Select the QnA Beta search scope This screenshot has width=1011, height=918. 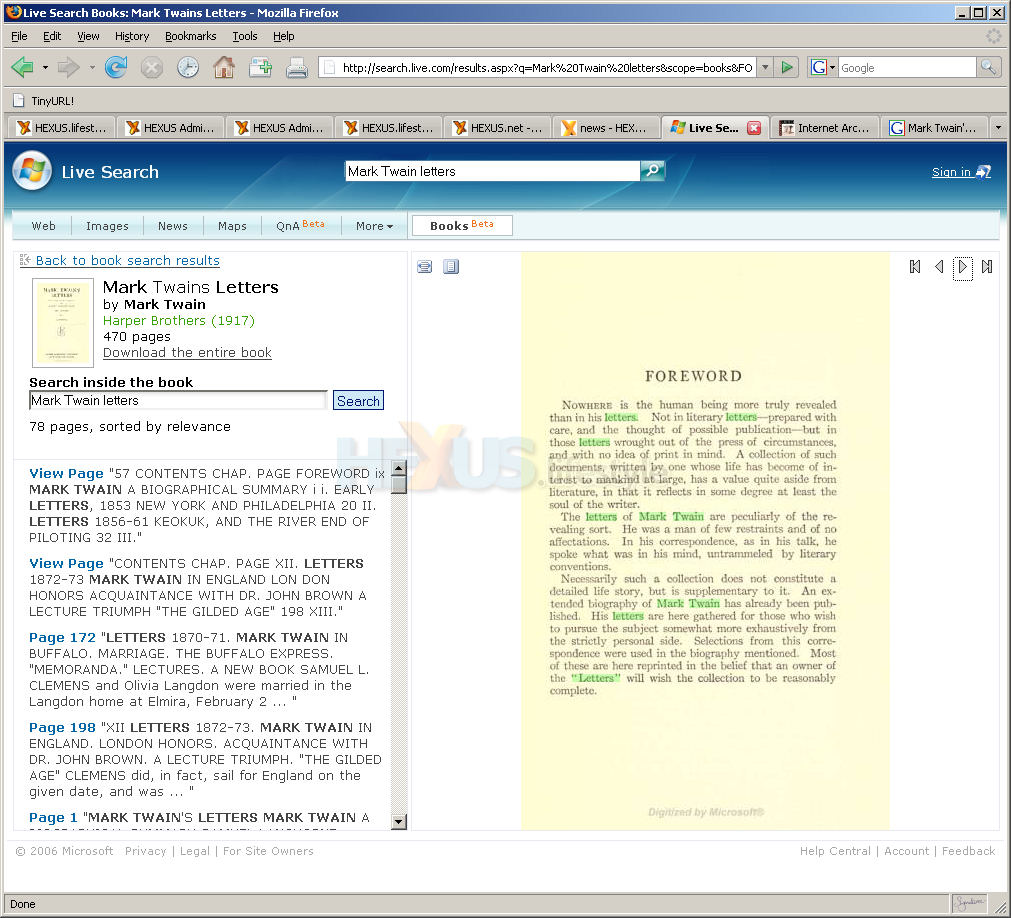(300, 226)
